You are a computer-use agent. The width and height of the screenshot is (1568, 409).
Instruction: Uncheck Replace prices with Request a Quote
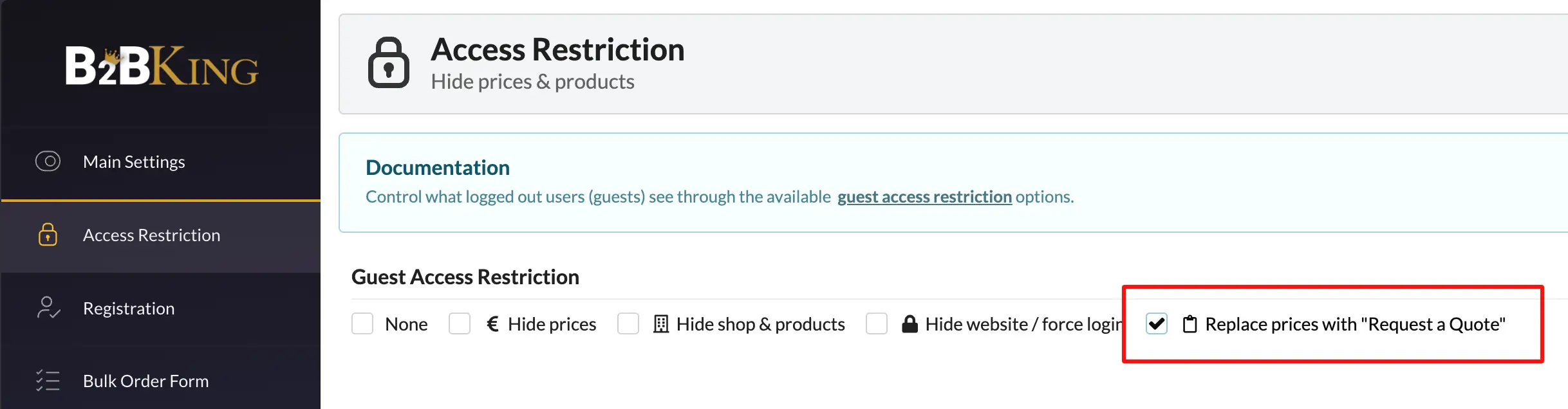point(1157,323)
